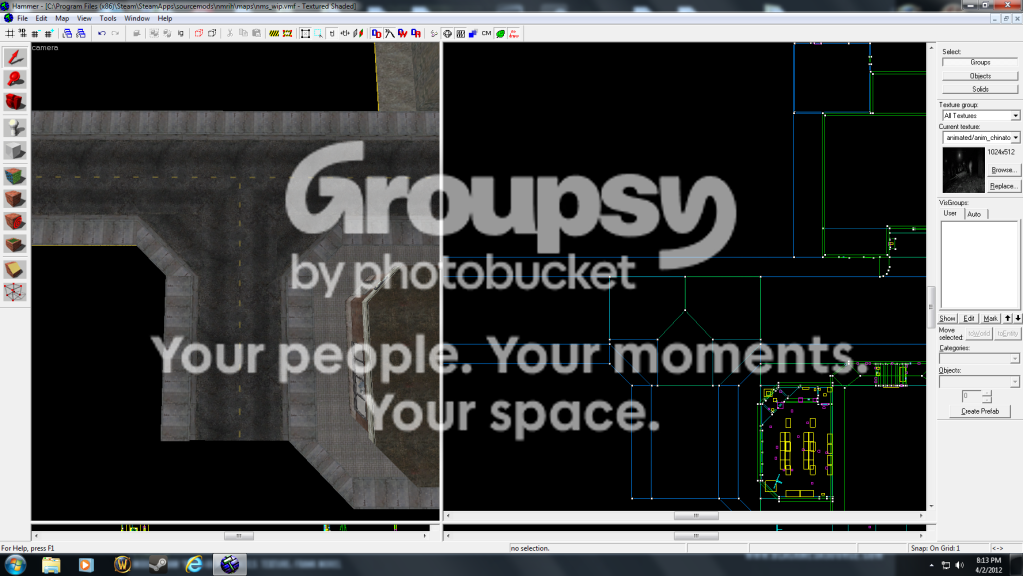This screenshot has width=1023, height=576.
Task: Select the Vertex manipulation tool
Action: pyautogui.click(x=15, y=292)
